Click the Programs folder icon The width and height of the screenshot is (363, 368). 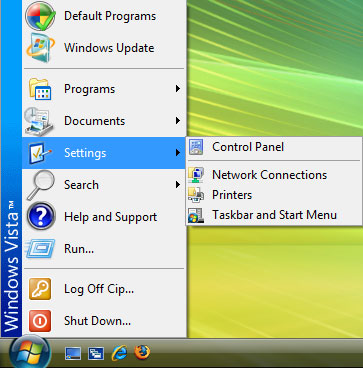pyautogui.click(x=40, y=89)
